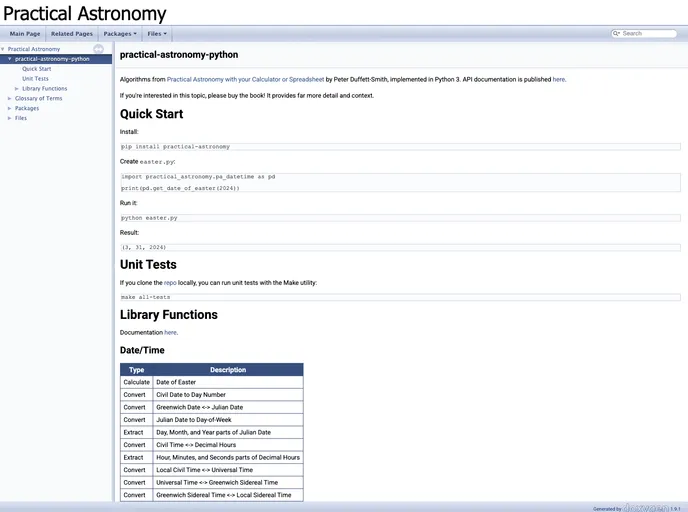Click the 'print(pd.get_date_of_easter(2024))' line
The height and width of the screenshot is (512, 688).
(180, 188)
